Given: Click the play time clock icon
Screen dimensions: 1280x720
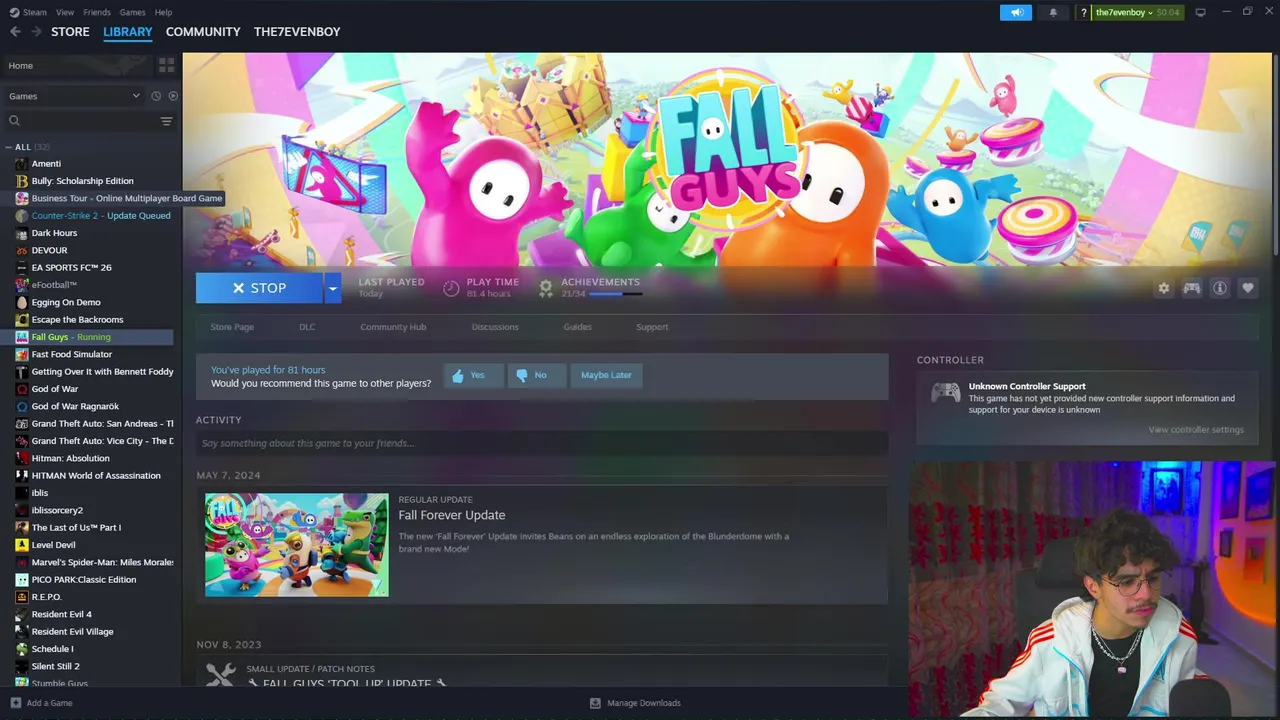Looking at the screenshot, I should pyautogui.click(x=451, y=288).
